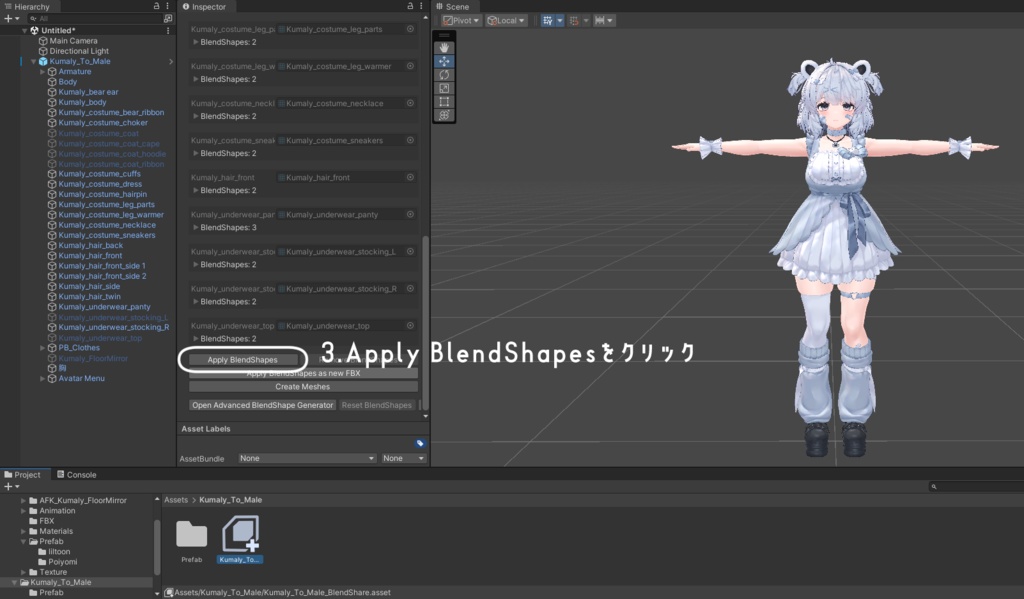
Task: Toggle grid snapping in Scene toolbar
Action: pyautogui.click(x=573, y=20)
